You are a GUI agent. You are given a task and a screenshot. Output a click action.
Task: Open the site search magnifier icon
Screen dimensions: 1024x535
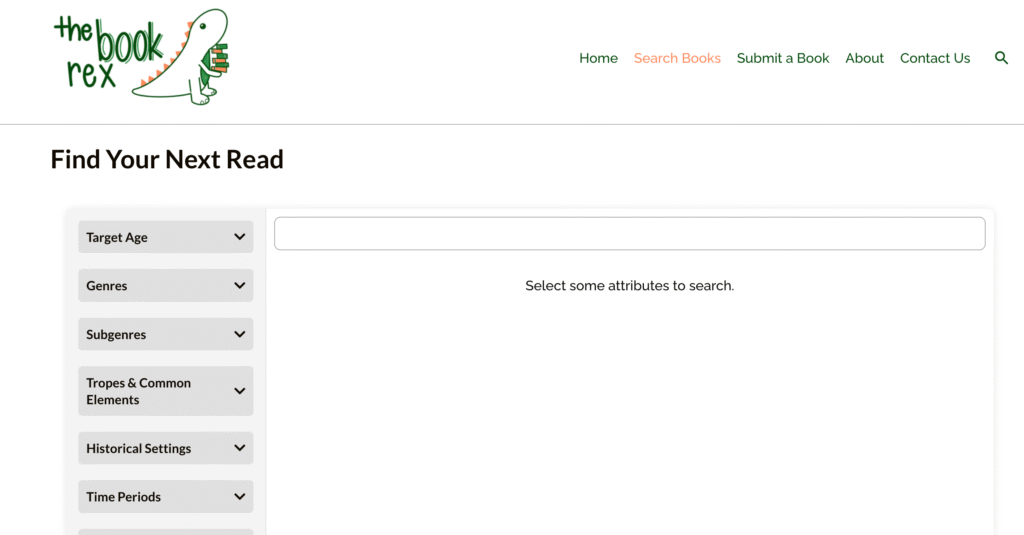(1001, 58)
